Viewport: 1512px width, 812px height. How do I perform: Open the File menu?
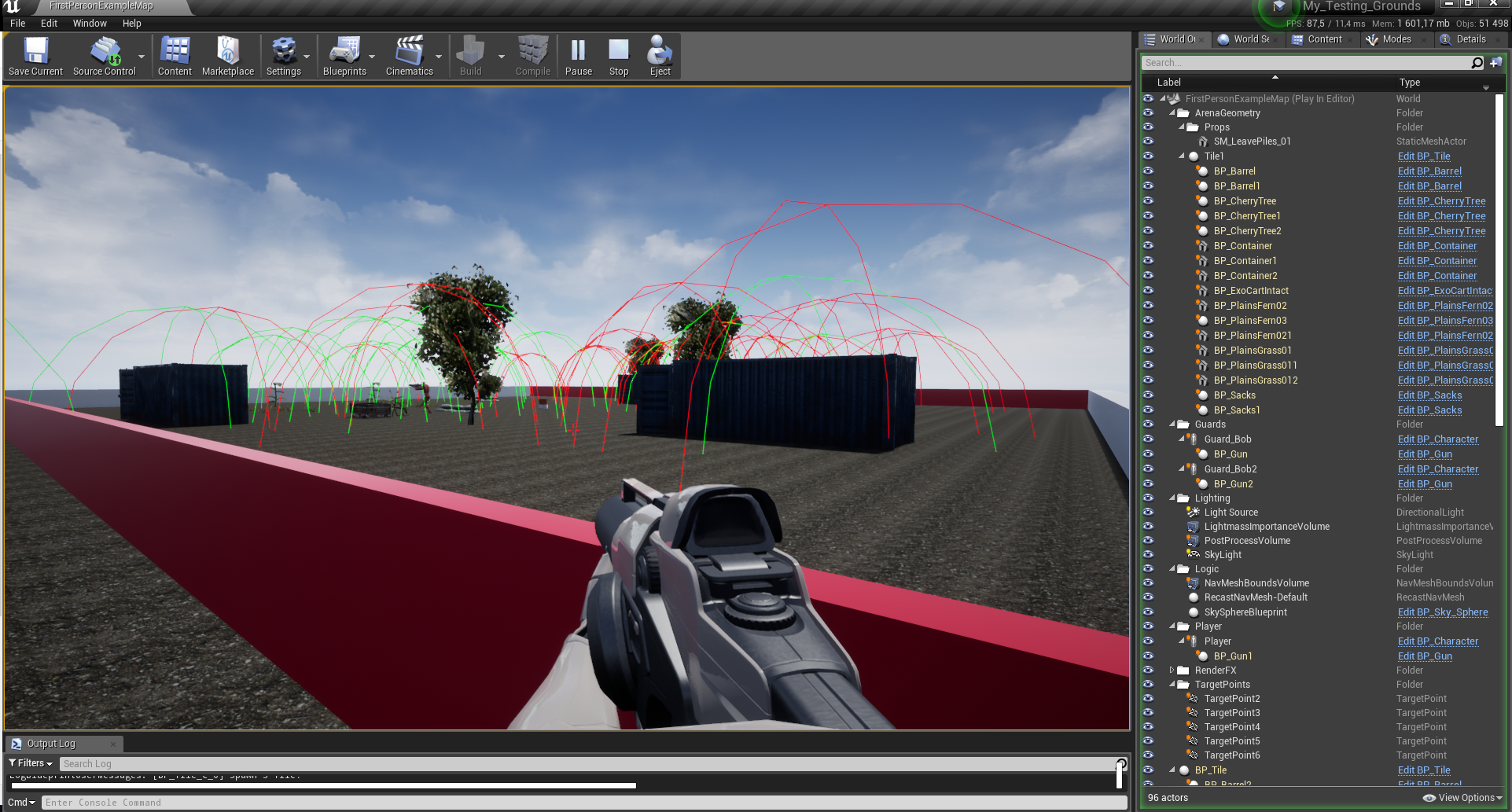pos(18,24)
